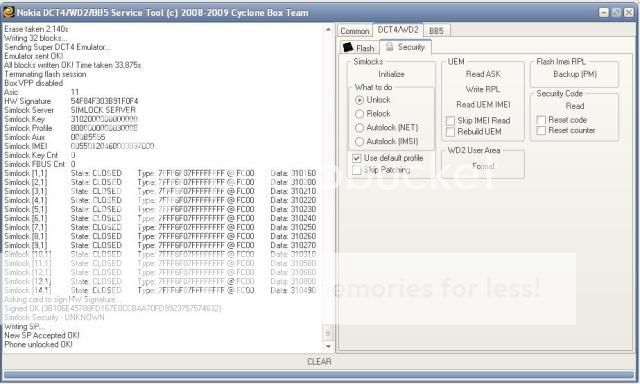Viewport: 640px width, 384px height.
Task: Click the log scroll up arrow
Action: tap(328, 29)
